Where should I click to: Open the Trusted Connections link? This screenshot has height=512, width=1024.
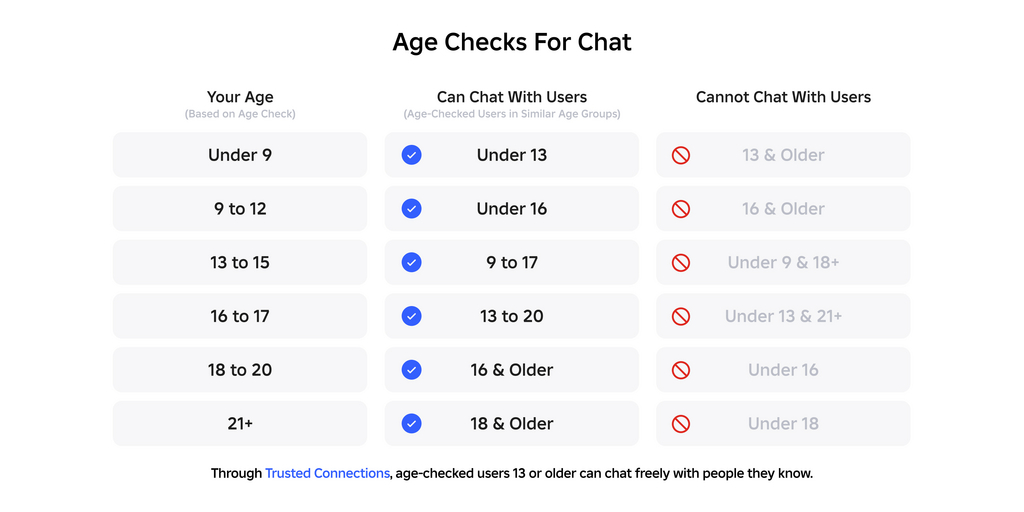point(327,473)
